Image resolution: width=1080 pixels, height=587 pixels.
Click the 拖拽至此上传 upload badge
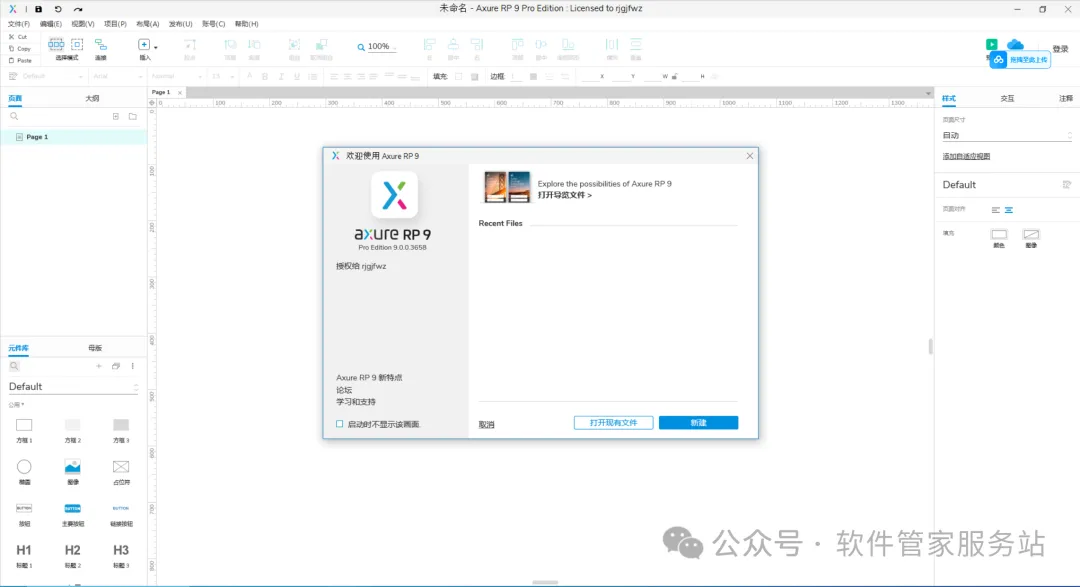click(1020, 60)
